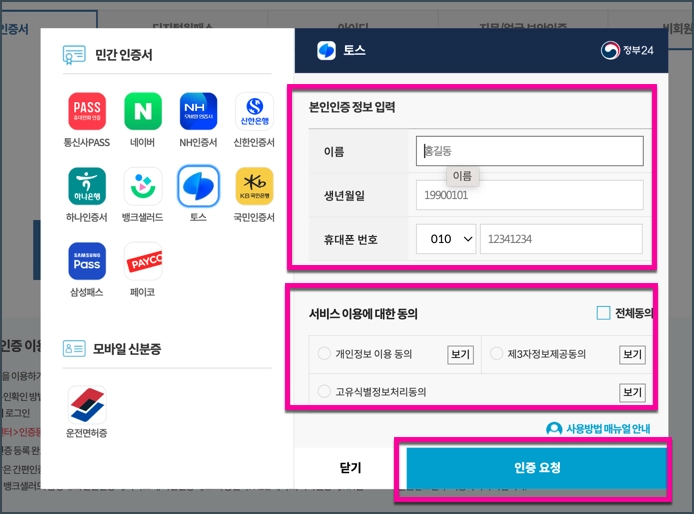
Task: Select the 하나인증서 icon
Action: point(87,186)
